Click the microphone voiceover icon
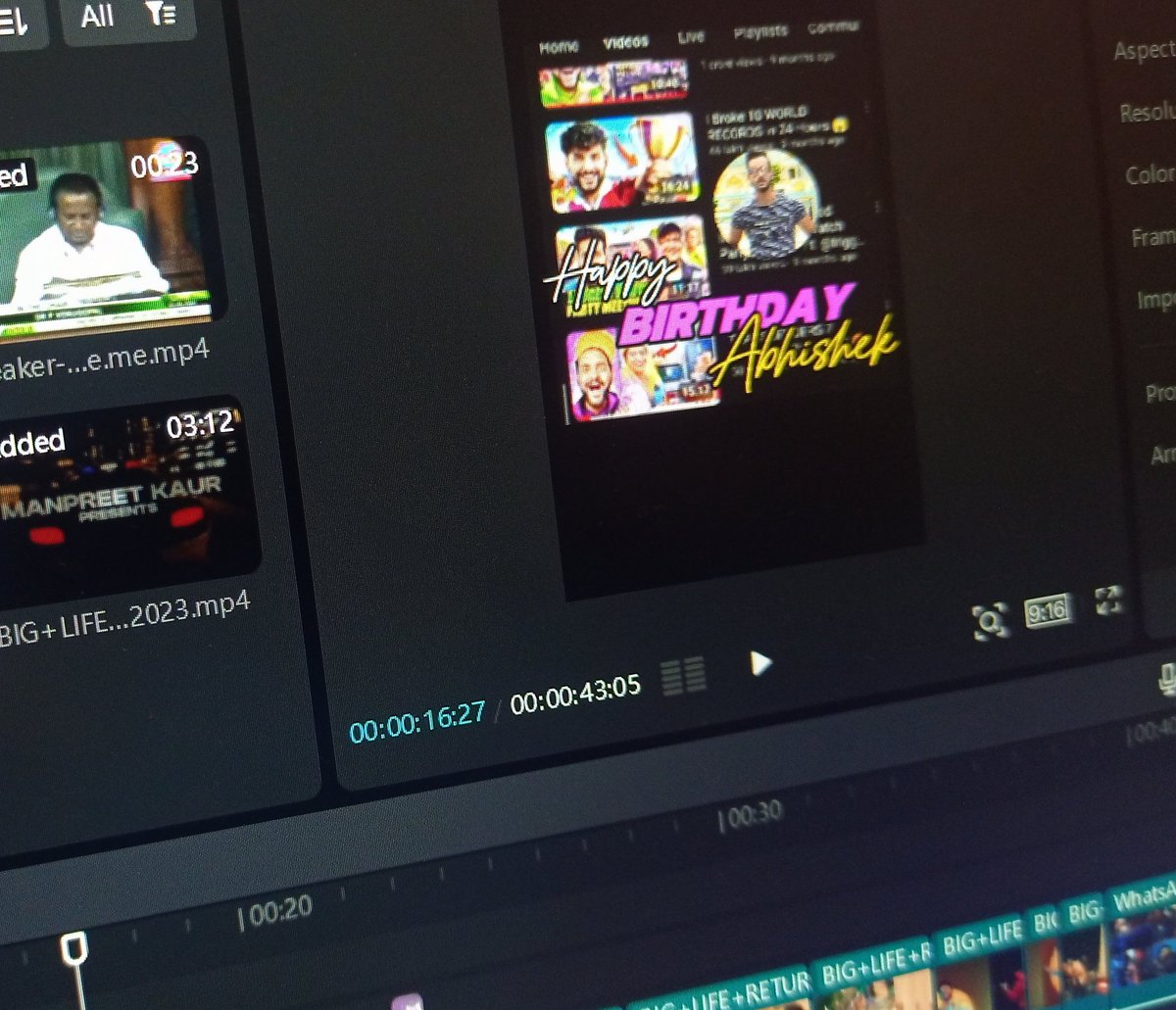Viewport: 1176px width, 1010px height. click(1167, 679)
